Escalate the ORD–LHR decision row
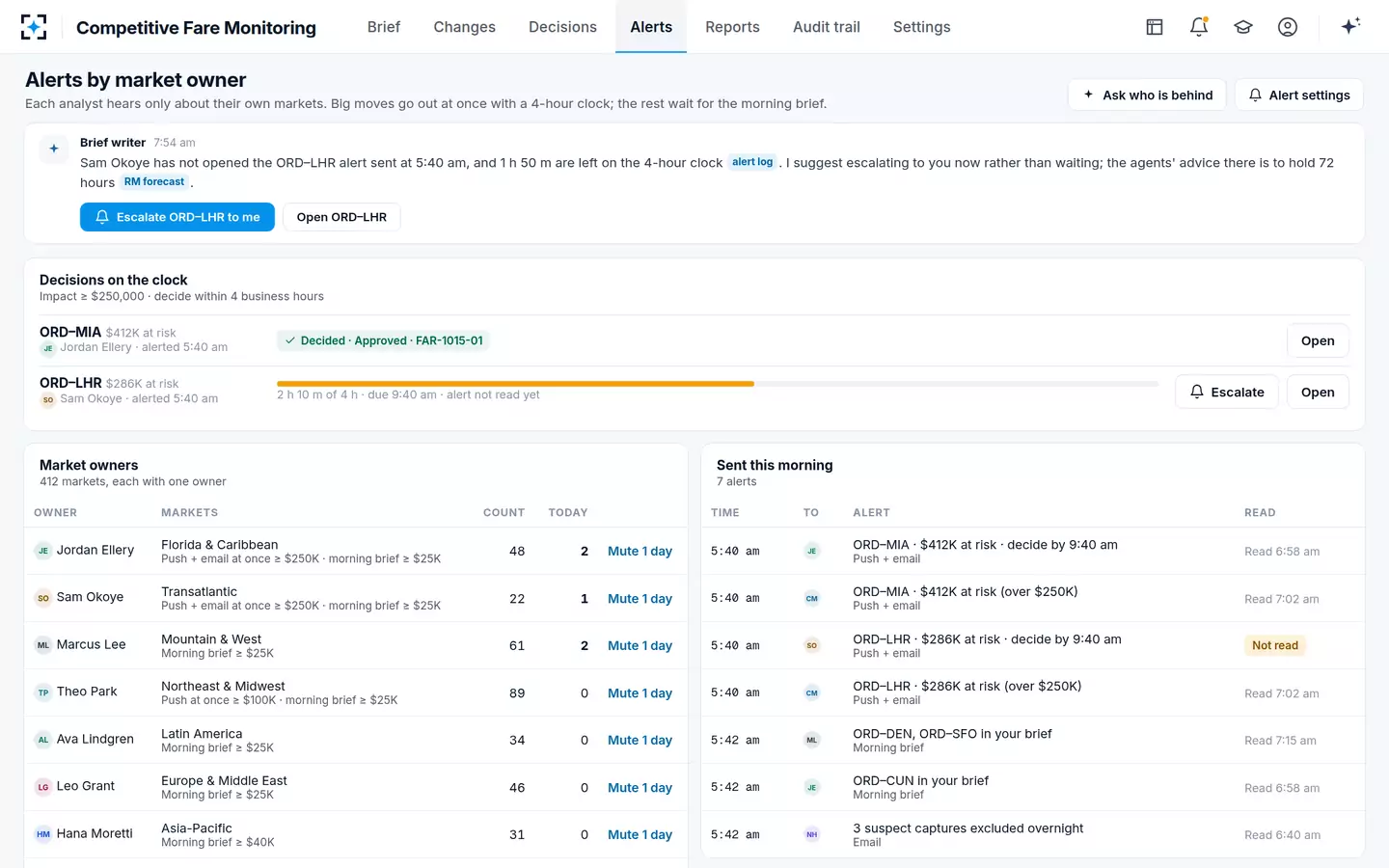The width and height of the screenshot is (1389, 868). [1227, 392]
